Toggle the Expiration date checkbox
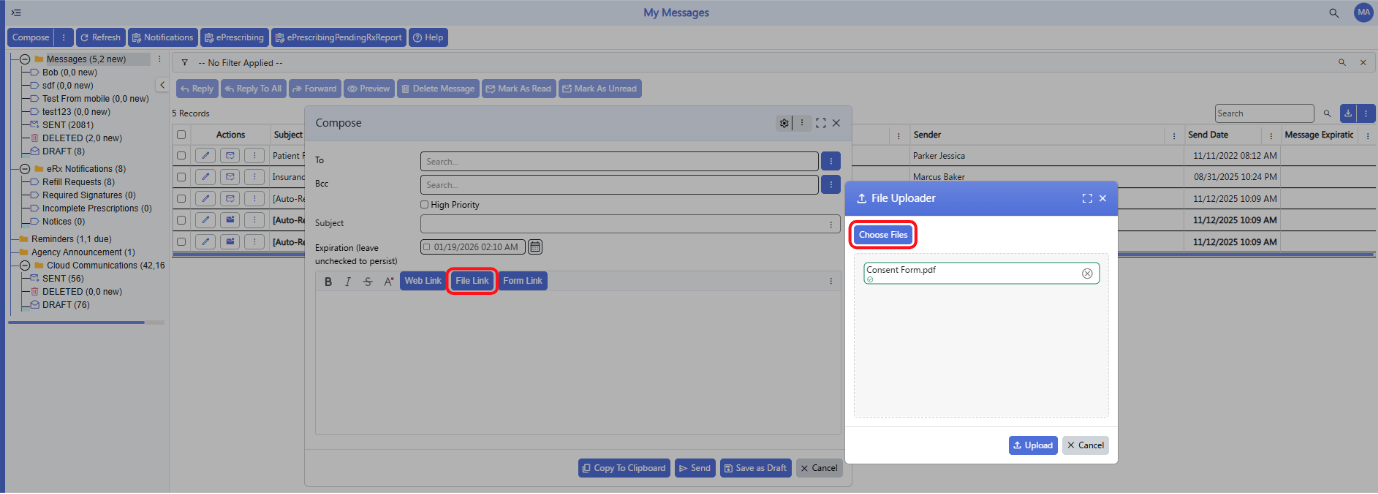 [x=427, y=246]
